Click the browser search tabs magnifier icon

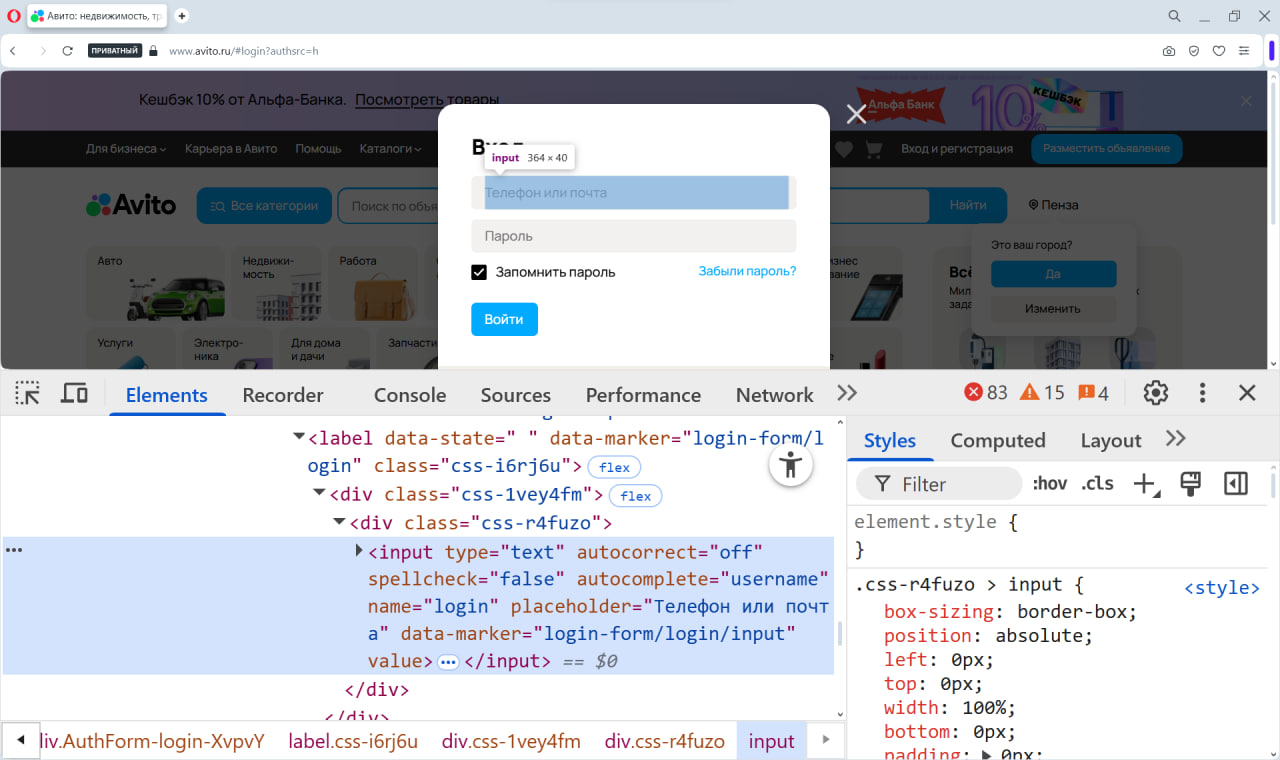coord(1175,16)
